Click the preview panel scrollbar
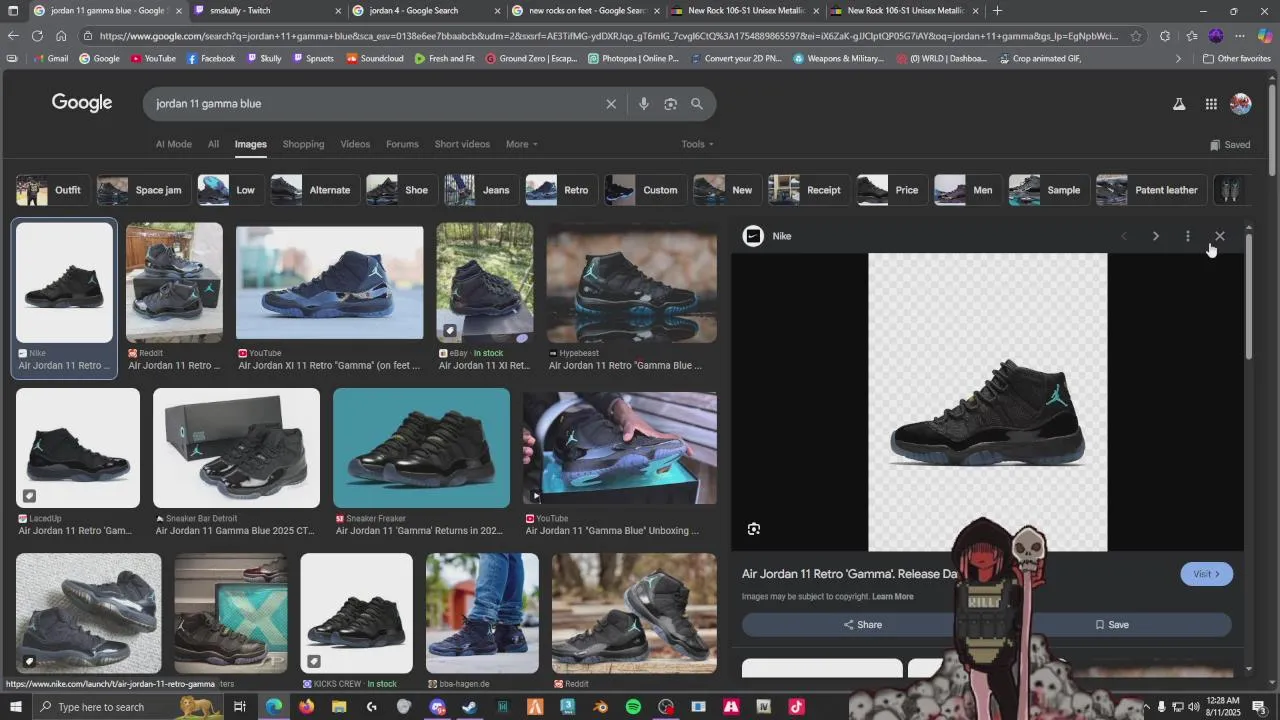 click(1248, 295)
